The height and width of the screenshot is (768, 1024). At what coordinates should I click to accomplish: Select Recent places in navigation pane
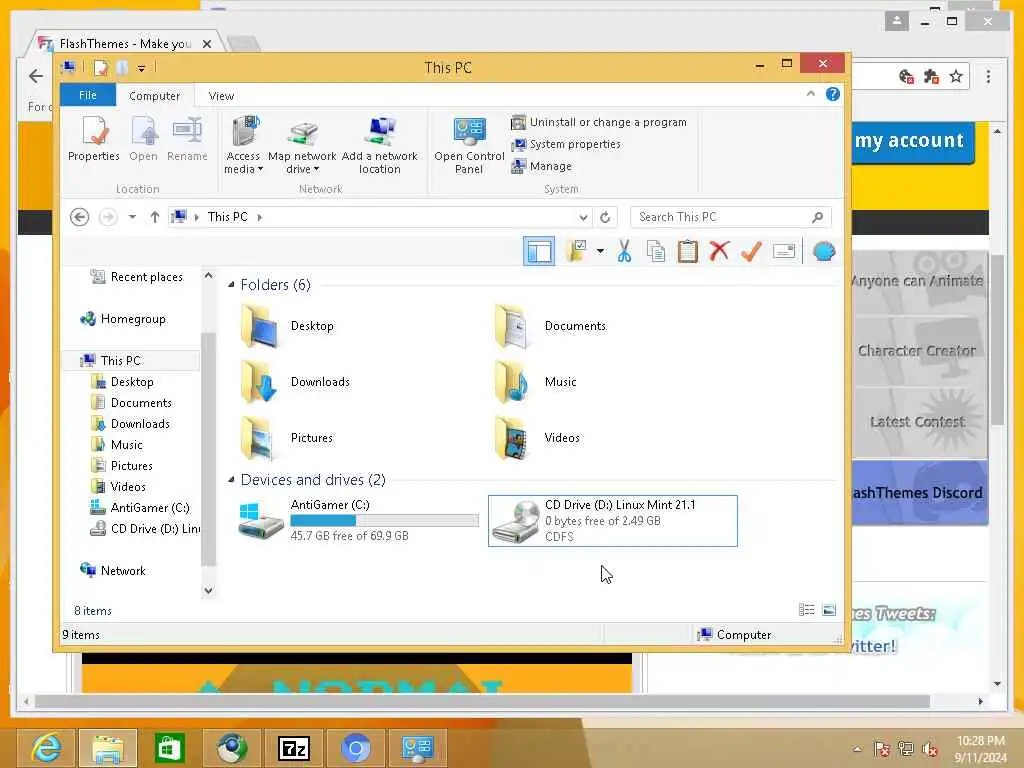[x=136, y=277]
